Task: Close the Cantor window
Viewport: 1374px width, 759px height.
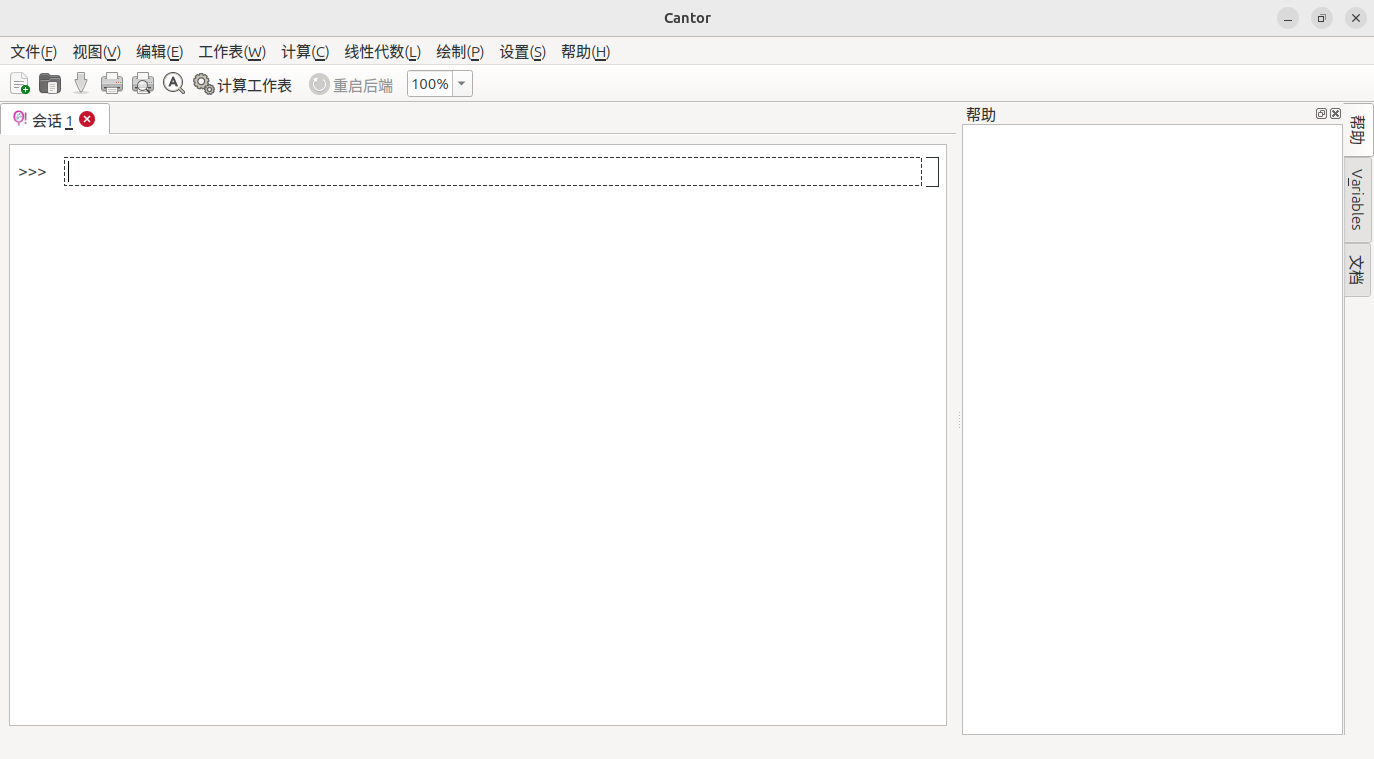Action: (1356, 18)
